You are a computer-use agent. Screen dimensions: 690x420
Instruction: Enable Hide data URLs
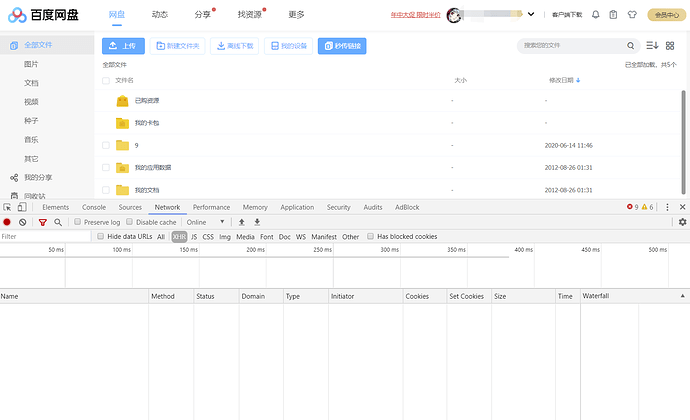pos(100,236)
